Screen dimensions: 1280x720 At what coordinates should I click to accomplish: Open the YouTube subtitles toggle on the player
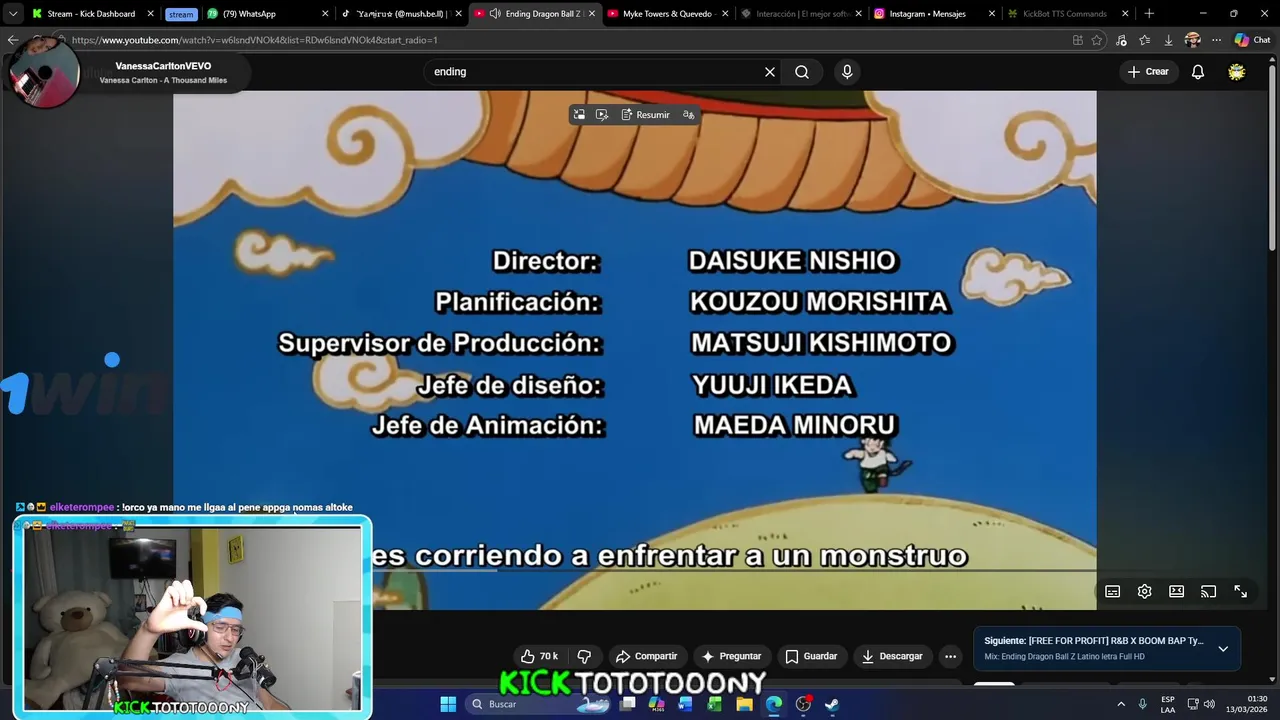1112,591
